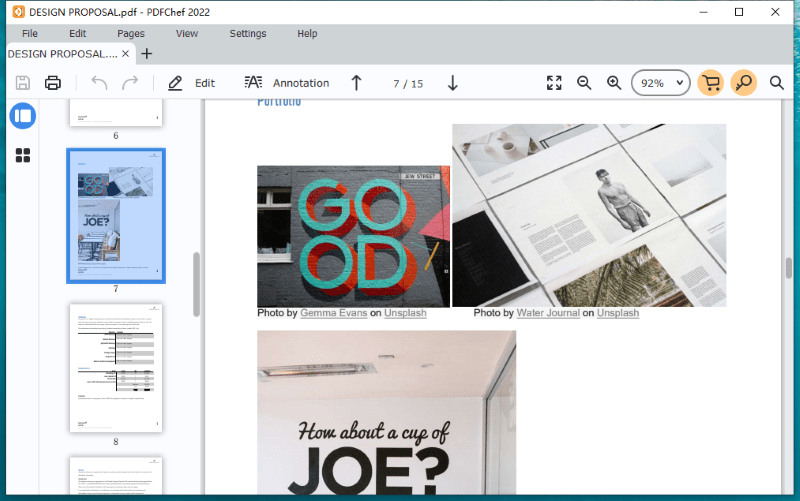Go to previous page with up arrow
The height and width of the screenshot is (501, 800).
pos(356,83)
